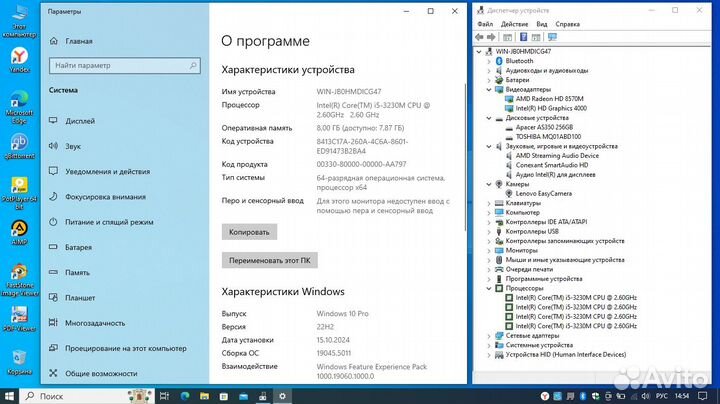
Task: Expand the Bluetooth device category
Action: point(489,61)
